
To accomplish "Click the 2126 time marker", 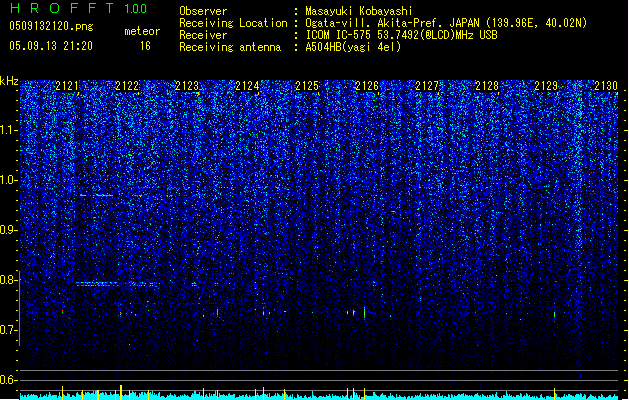I will tap(367, 86).
